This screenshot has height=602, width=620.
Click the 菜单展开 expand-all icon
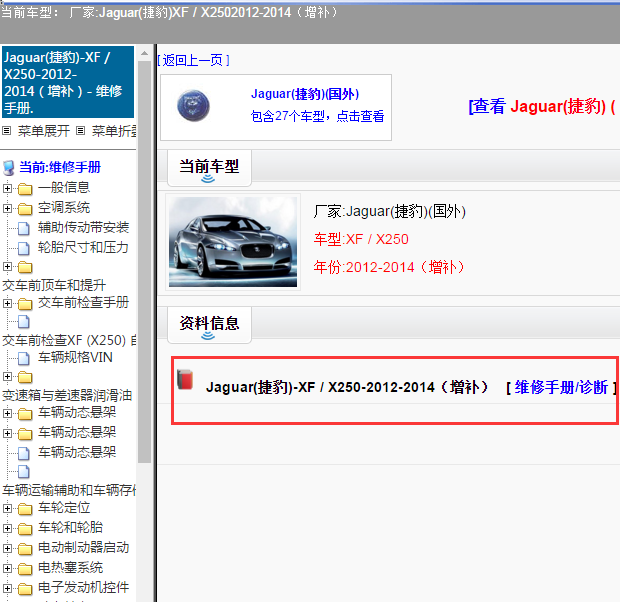pyautogui.click(x=6, y=131)
